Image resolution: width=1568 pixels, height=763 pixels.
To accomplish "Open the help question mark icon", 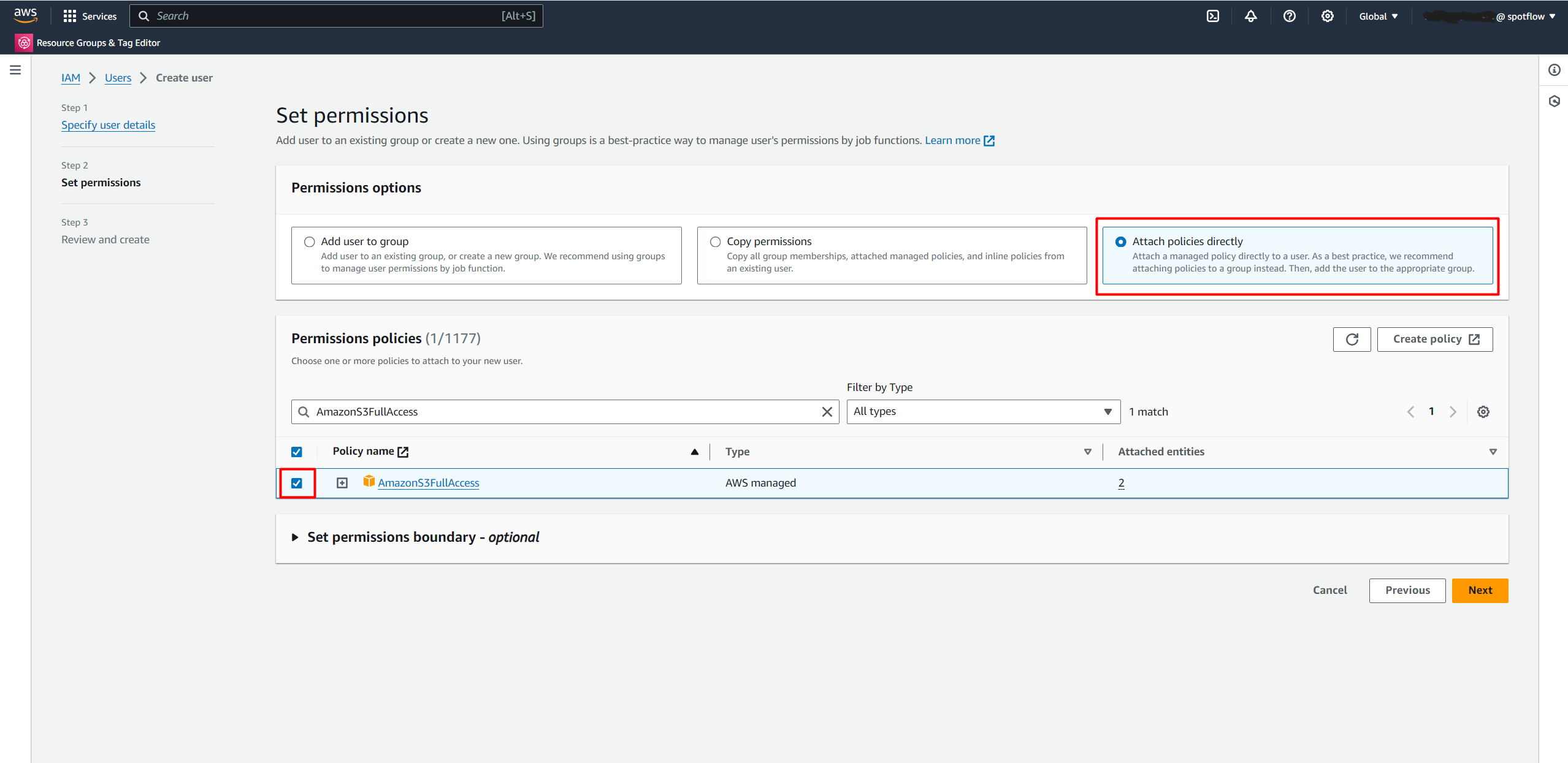I will (x=1289, y=16).
